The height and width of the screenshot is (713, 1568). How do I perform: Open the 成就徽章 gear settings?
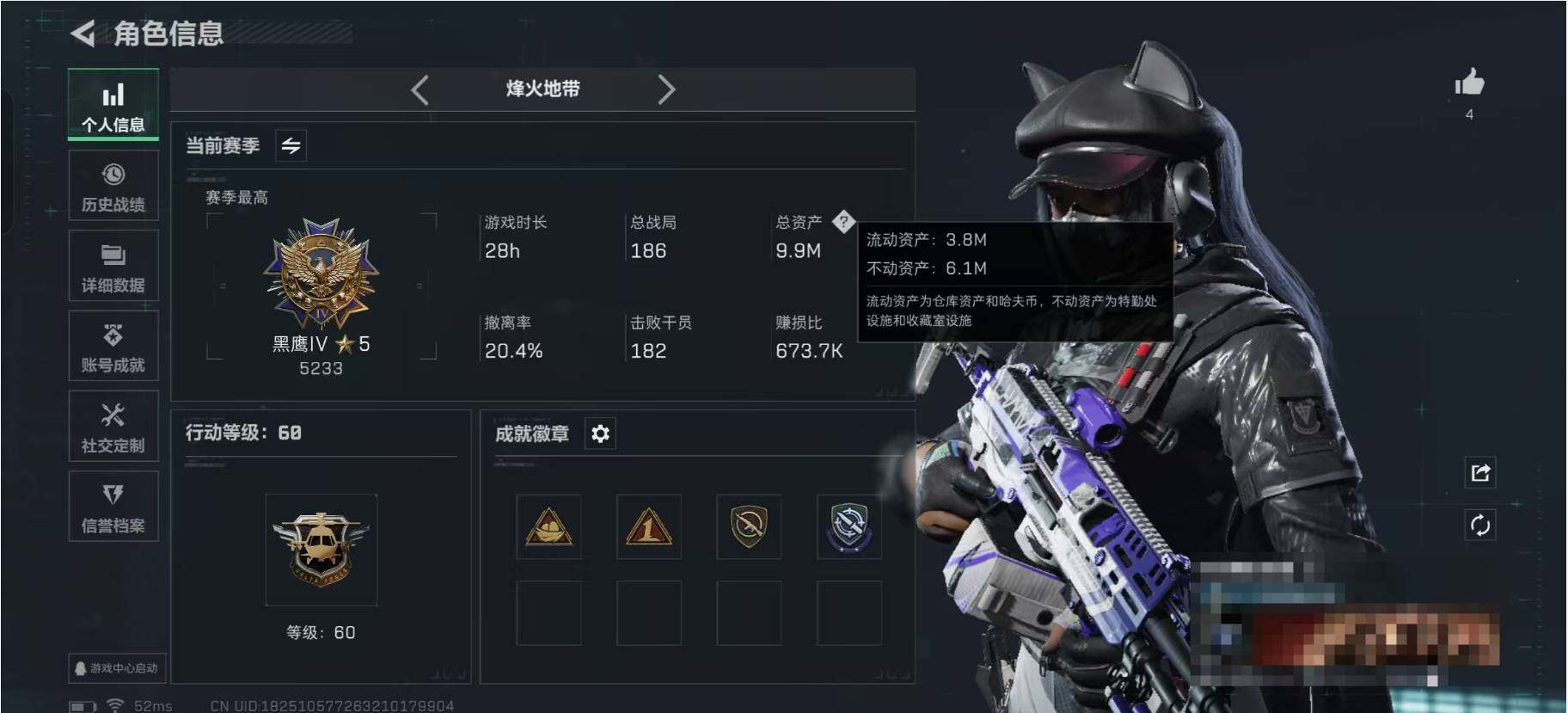click(600, 433)
